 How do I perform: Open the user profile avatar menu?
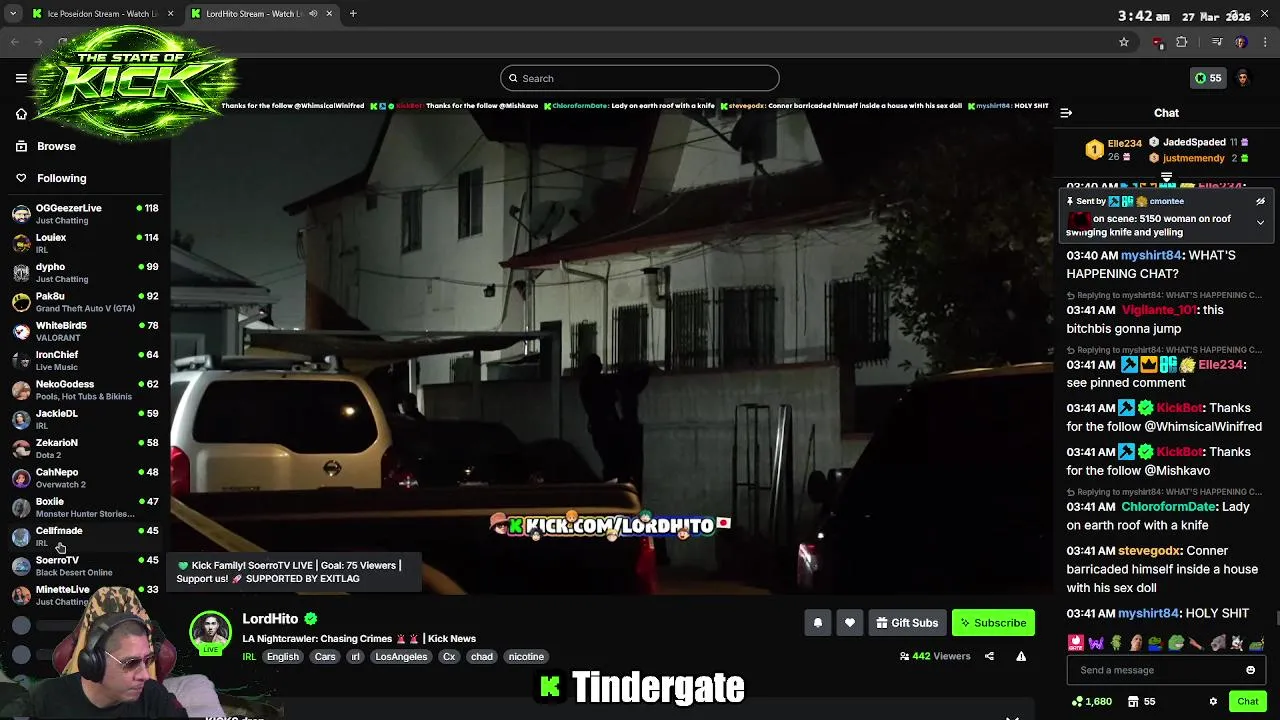tap(1242, 78)
